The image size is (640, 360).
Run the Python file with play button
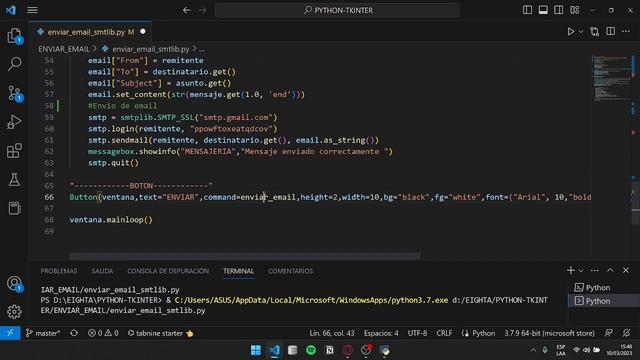click(571, 31)
